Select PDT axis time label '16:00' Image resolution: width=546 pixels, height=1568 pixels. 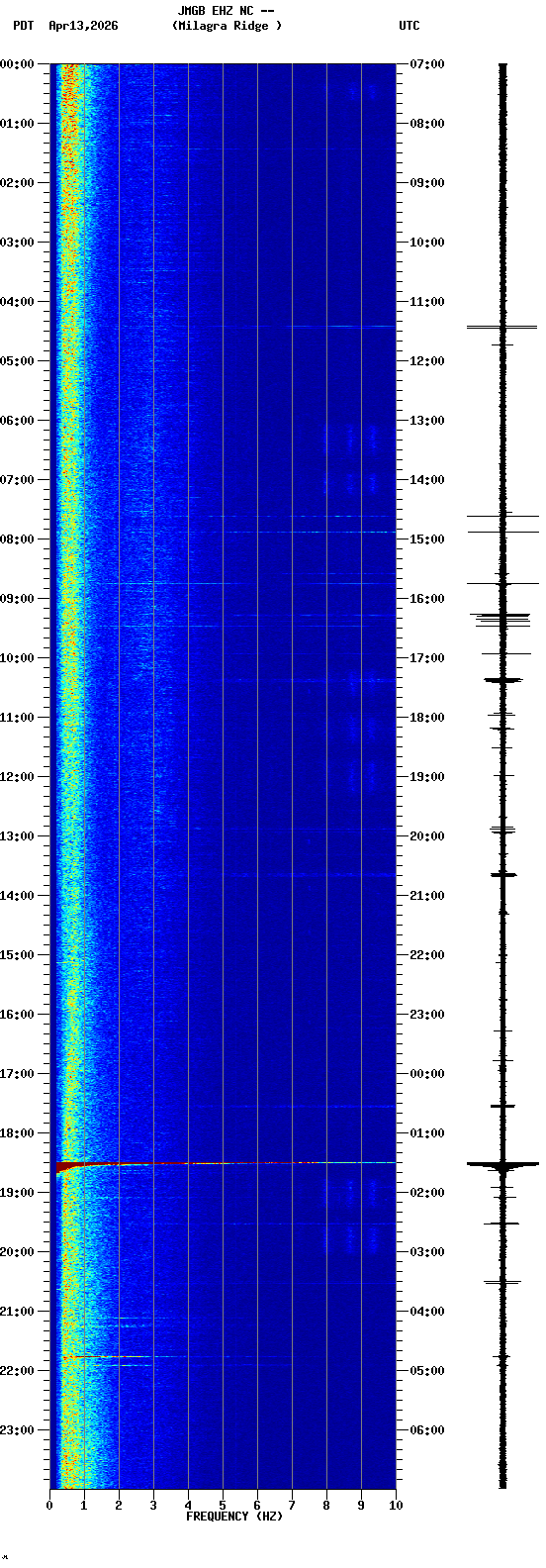(x=17, y=1015)
